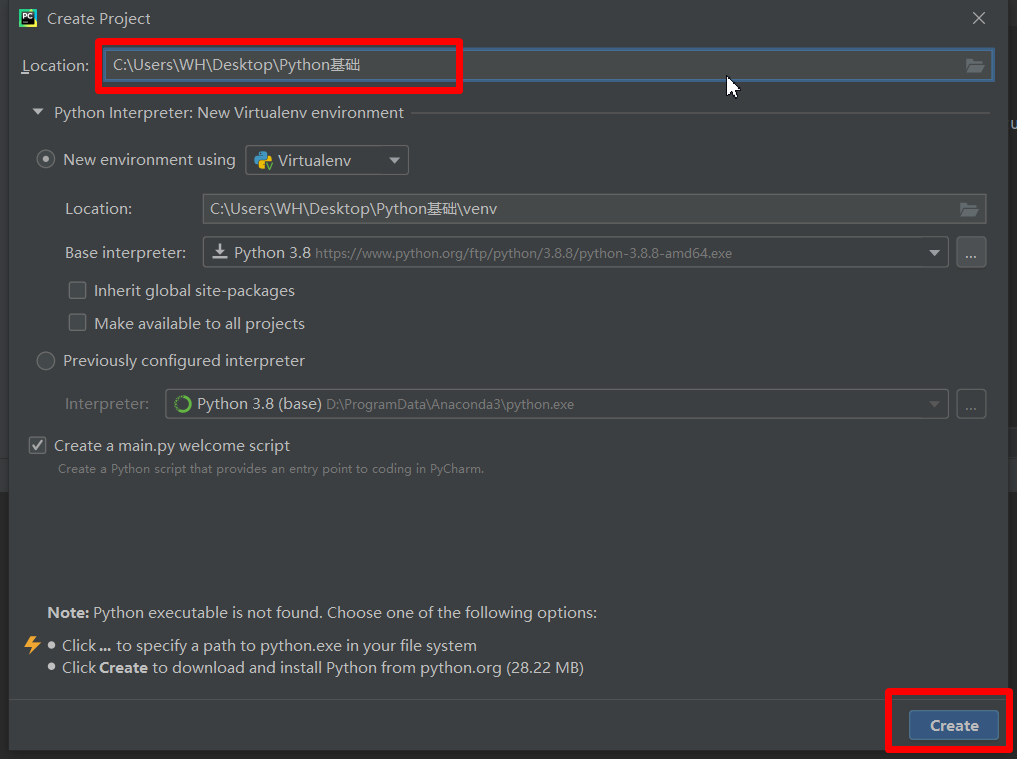Screen dimensions: 1017x759
Task: Enable Inherit global site-packages
Action: pos(77,290)
